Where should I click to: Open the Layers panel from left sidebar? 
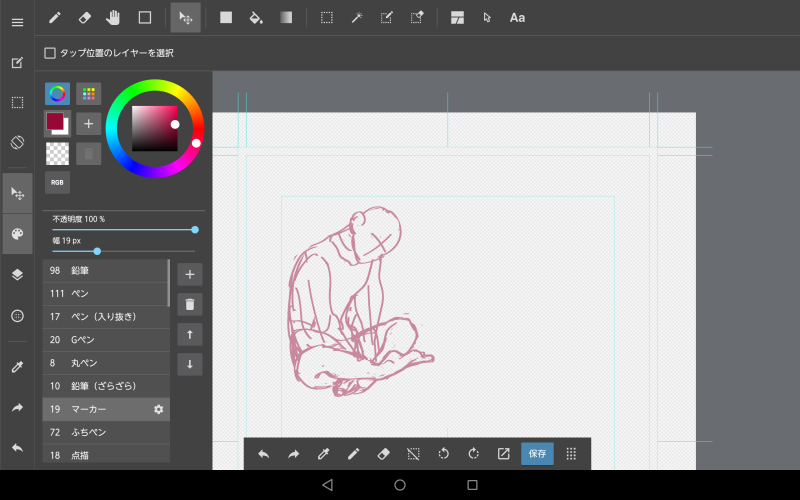(17, 274)
